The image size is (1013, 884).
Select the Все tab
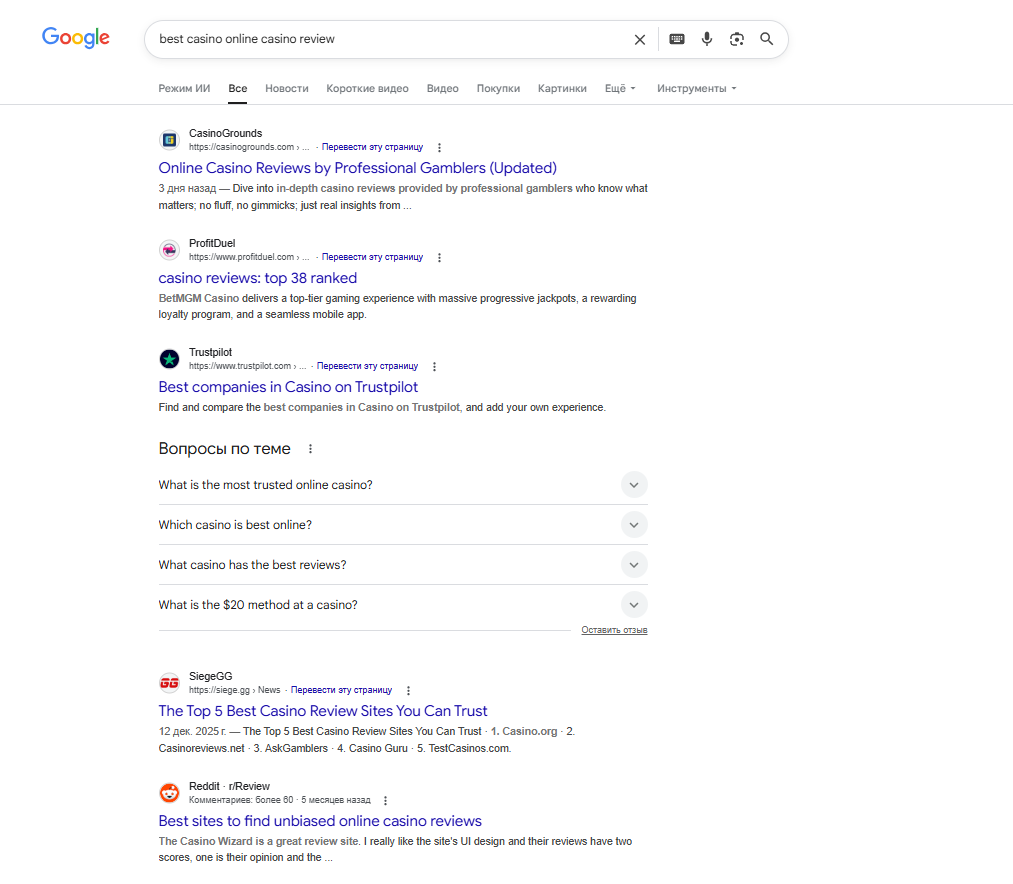click(x=238, y=89)
